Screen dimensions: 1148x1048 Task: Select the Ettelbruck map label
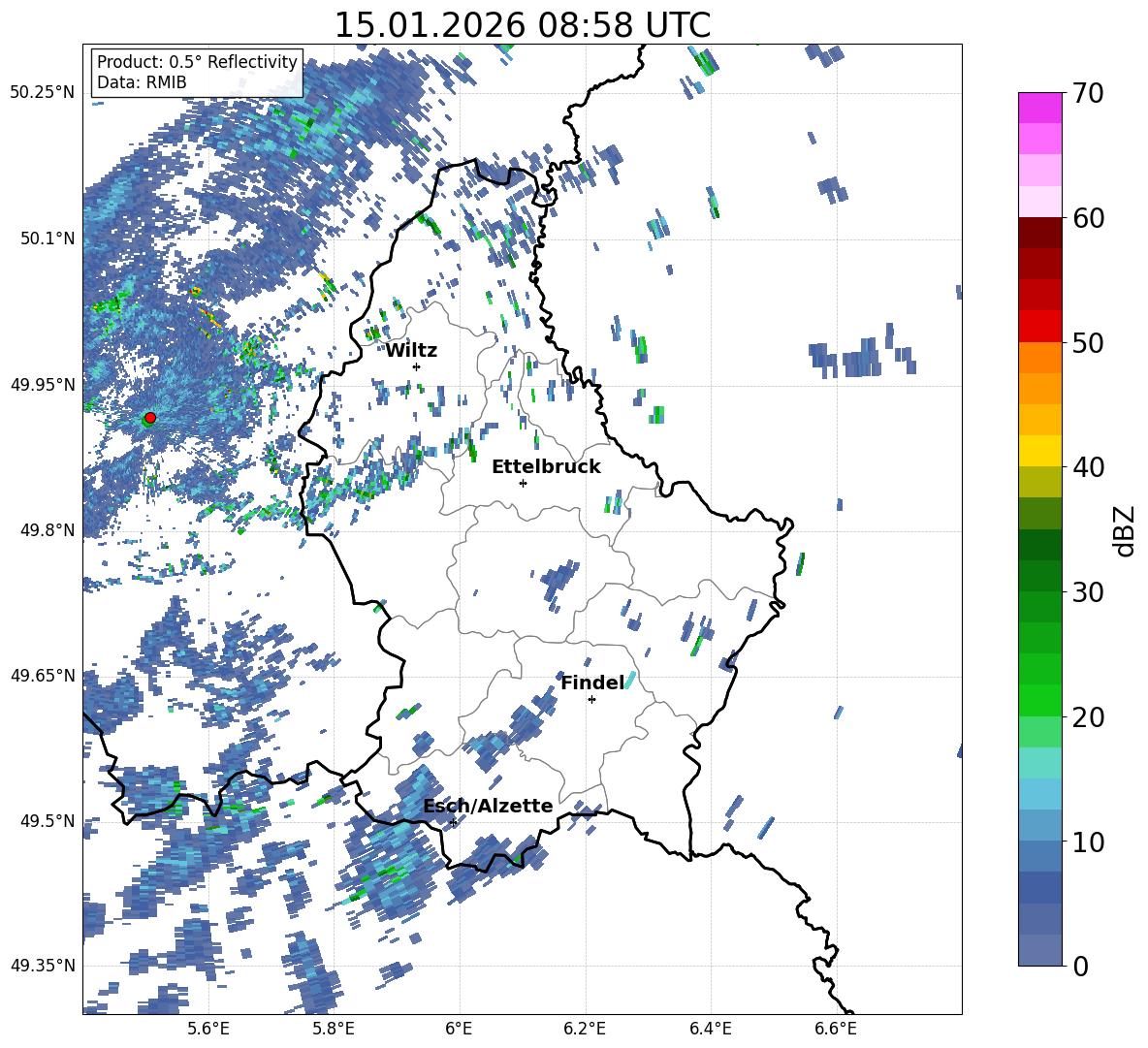coord(546,467)
